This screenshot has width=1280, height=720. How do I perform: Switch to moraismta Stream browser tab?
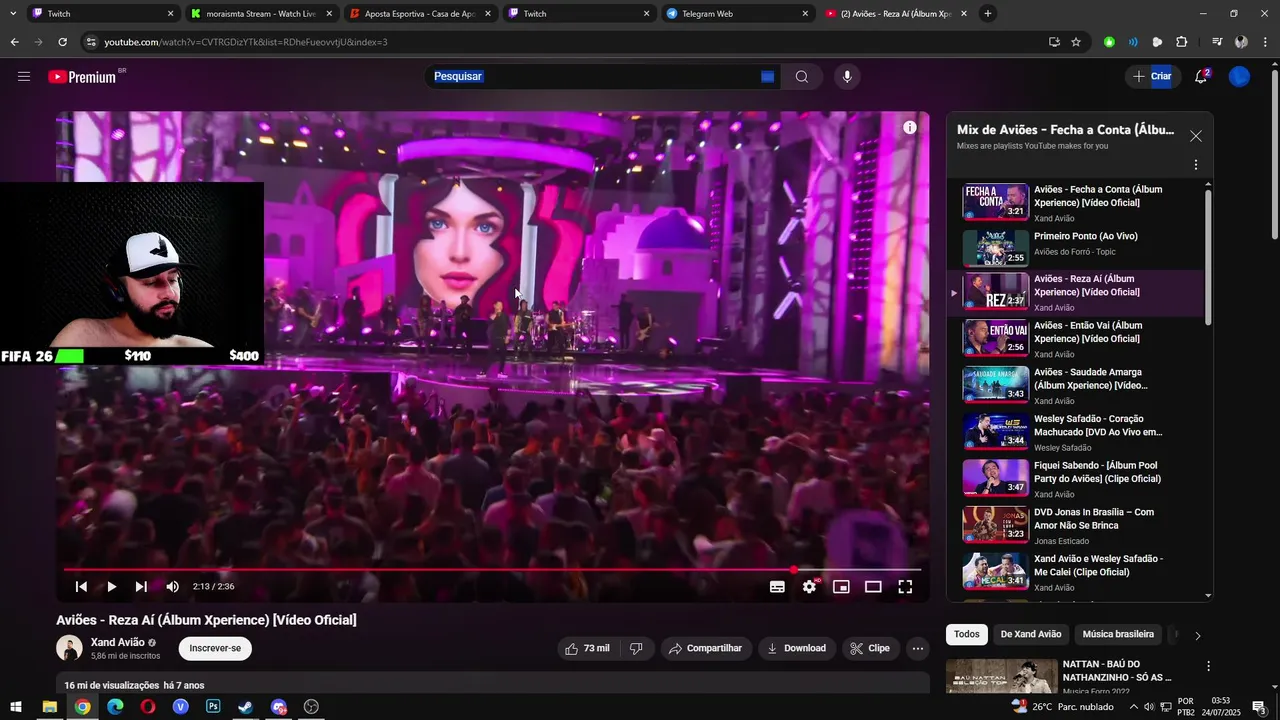262,14
